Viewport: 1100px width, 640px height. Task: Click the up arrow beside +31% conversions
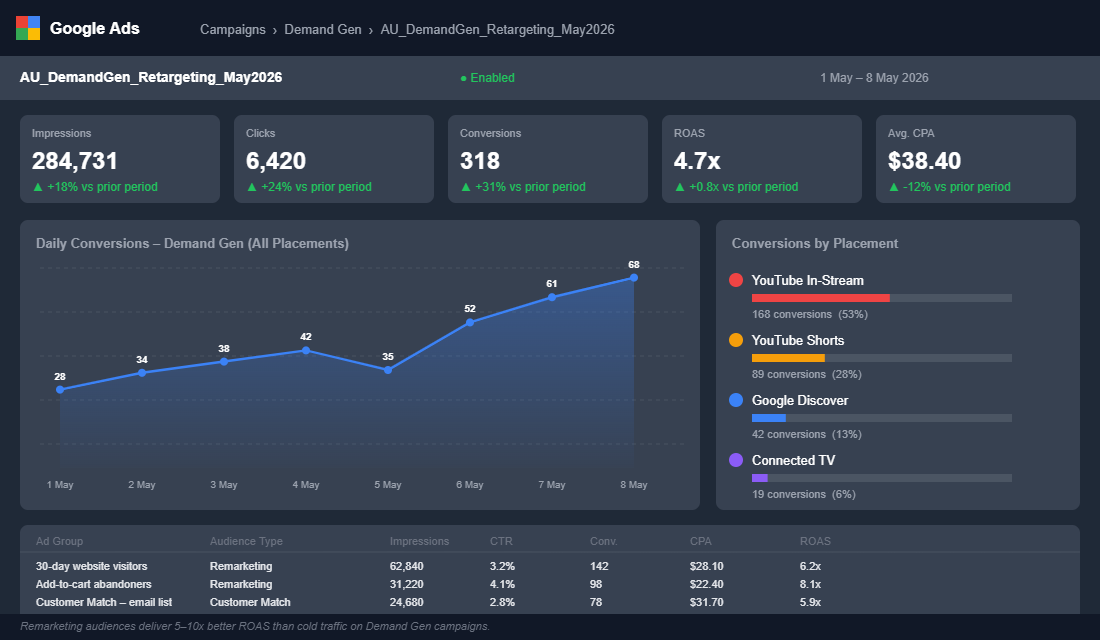click(466, 187)
